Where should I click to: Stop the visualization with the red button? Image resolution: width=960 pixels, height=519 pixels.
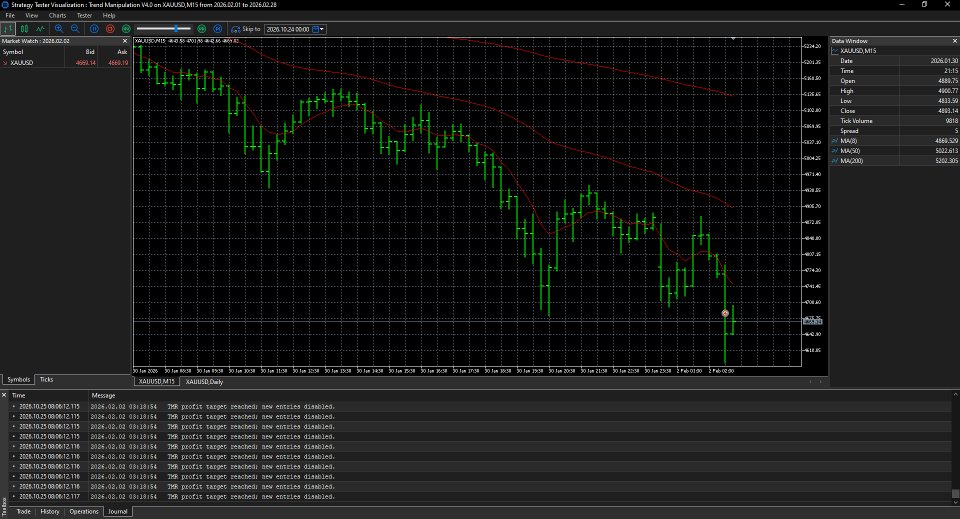point(110,29)
